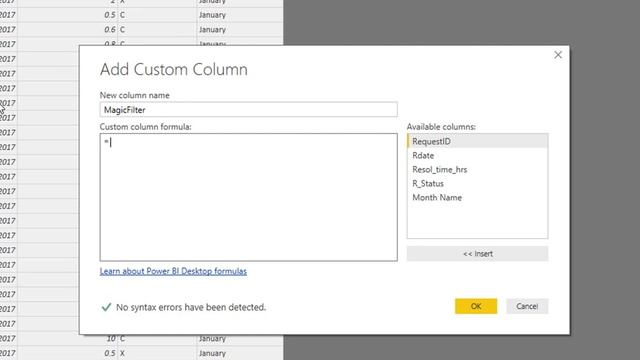Click inside the custom column formula box
640x360 pixels.
(248, 197)
